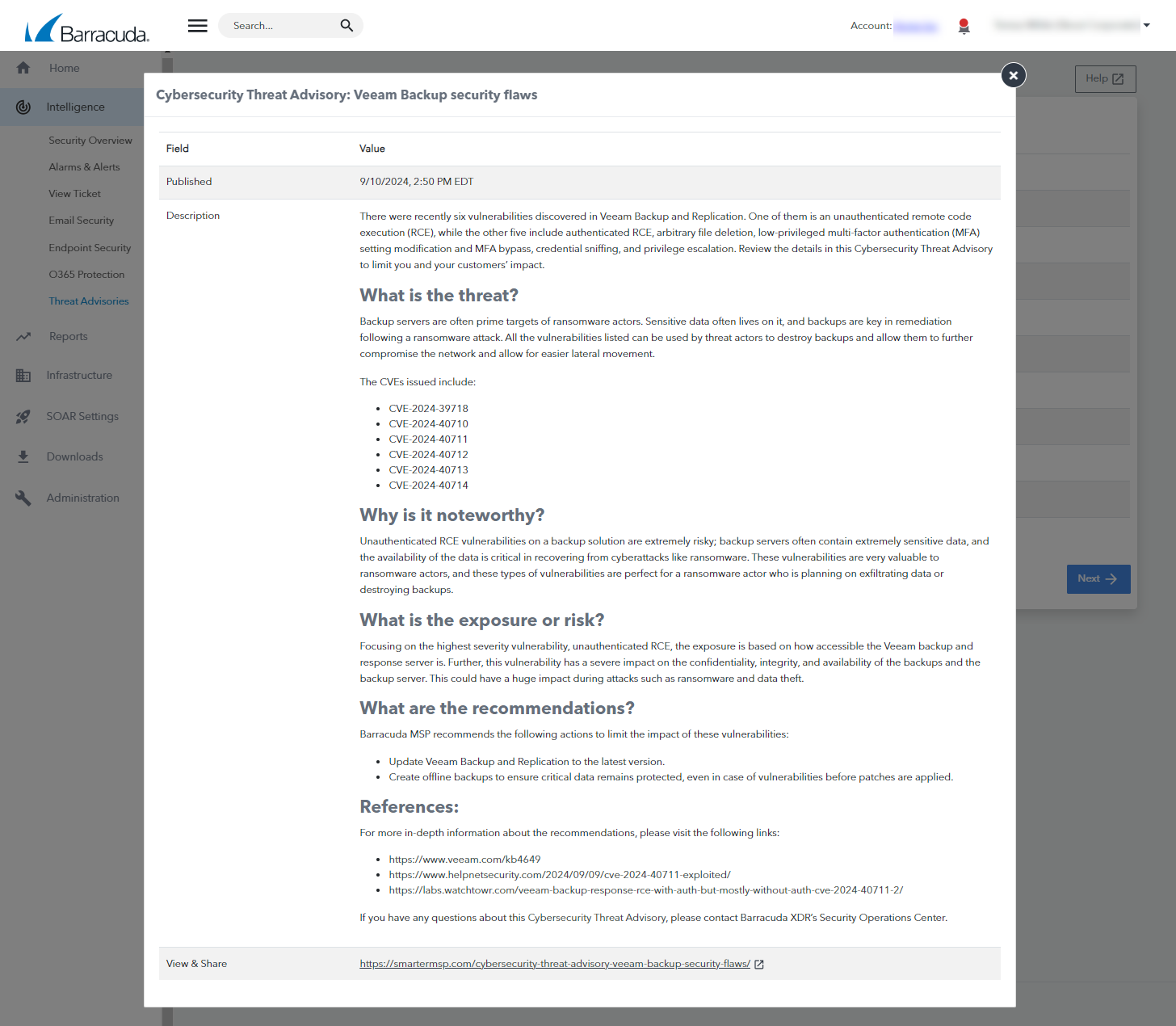Open the Intelligence menu section
The height and width of the screenshot is (1026, 1176).
pyautogui.click(x=76, y=107)
